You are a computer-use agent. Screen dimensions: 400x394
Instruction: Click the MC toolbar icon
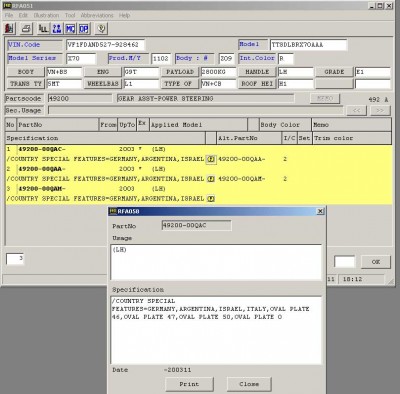70,29
